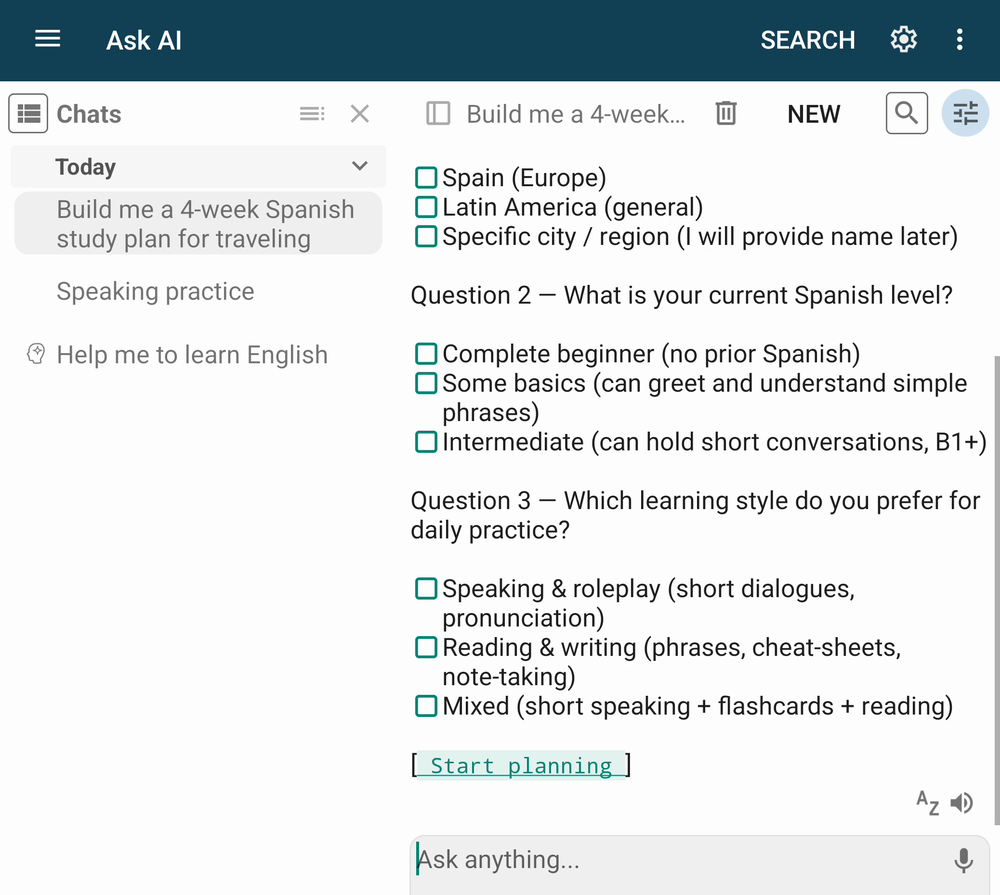
Task: Check Mixed learning style option
Action: (x=426, y=706)
